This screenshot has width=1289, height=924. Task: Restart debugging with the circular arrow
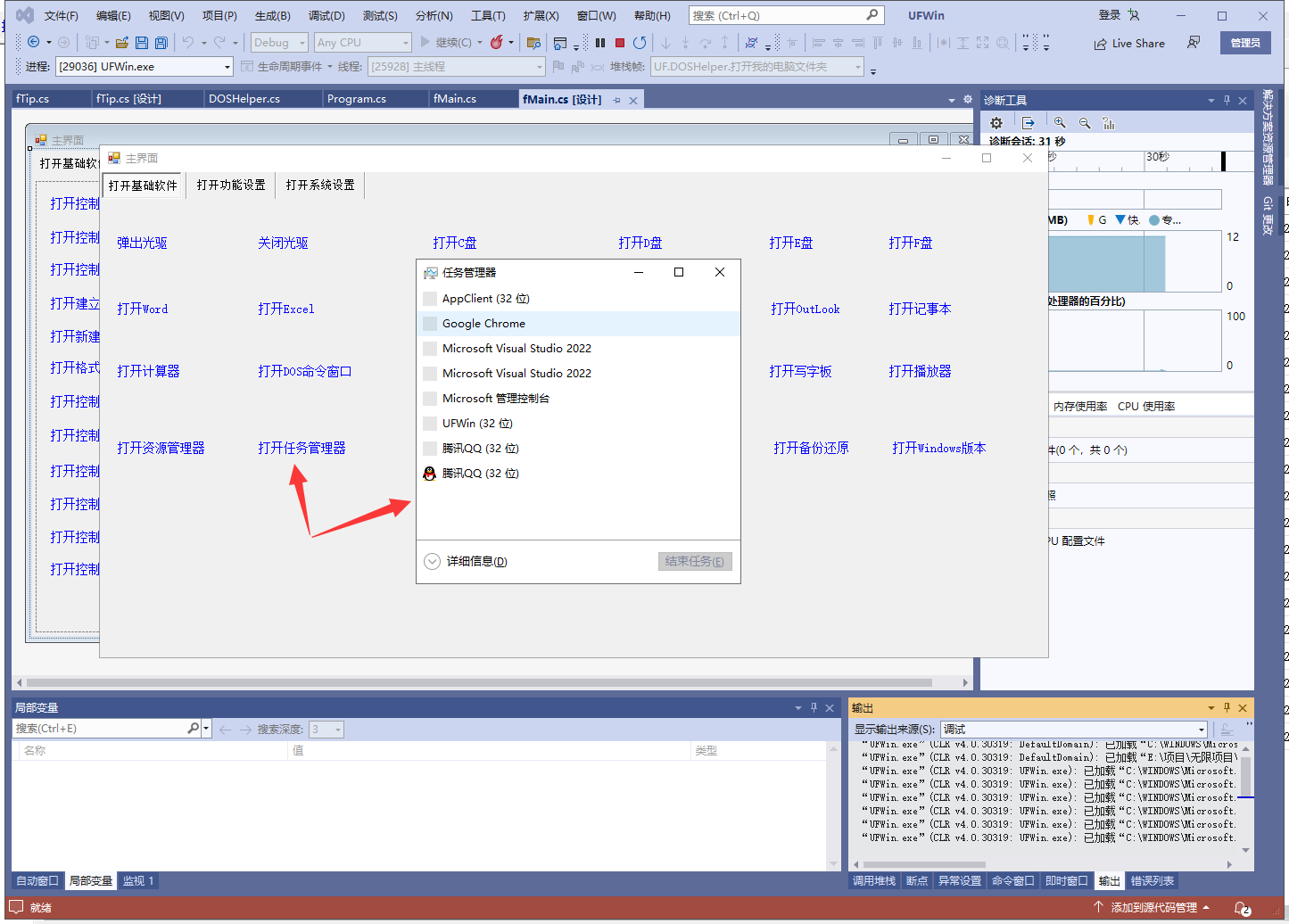pos(640,42)
